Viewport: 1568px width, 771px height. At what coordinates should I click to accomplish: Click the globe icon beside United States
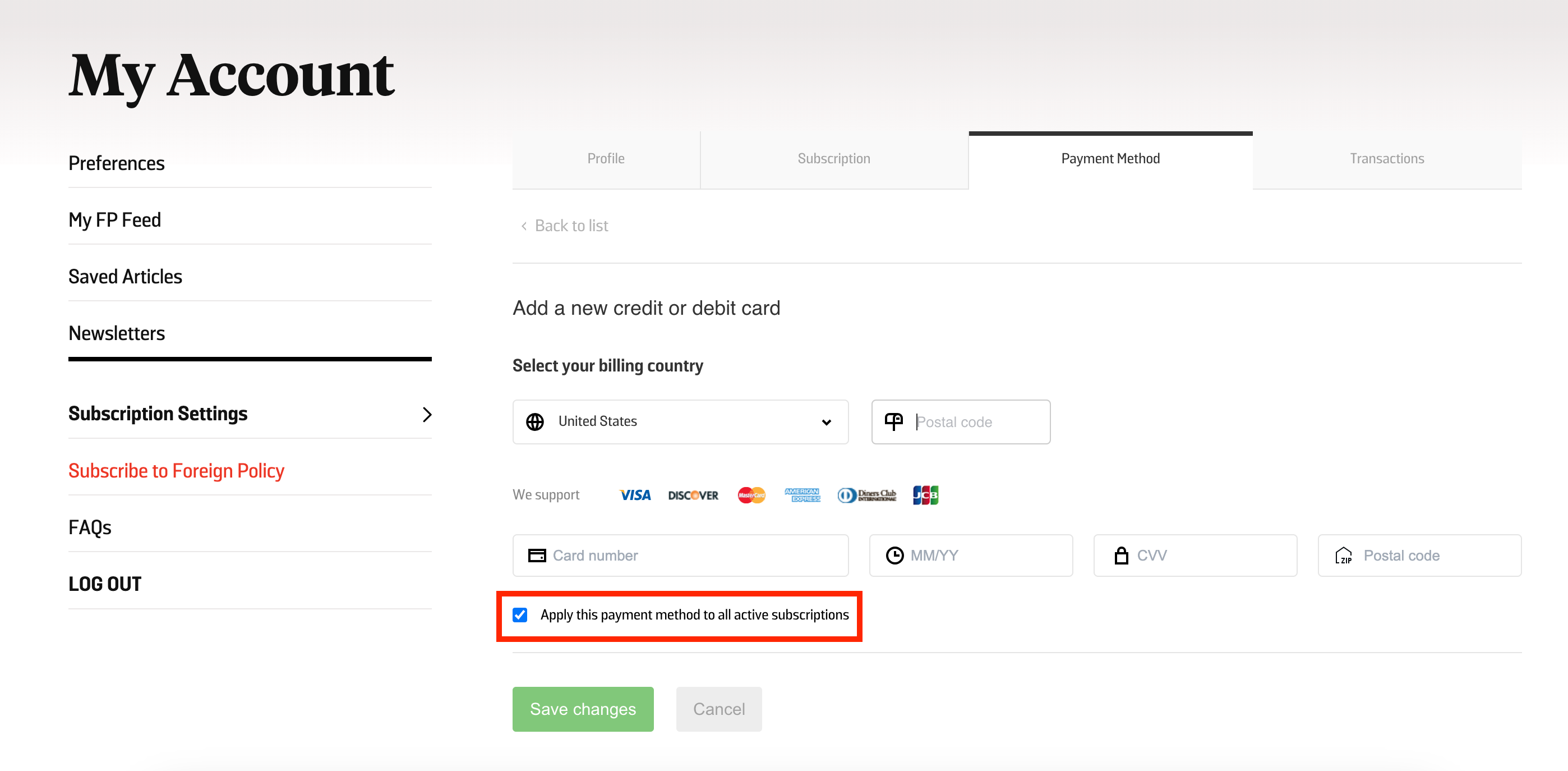[534, 421]
